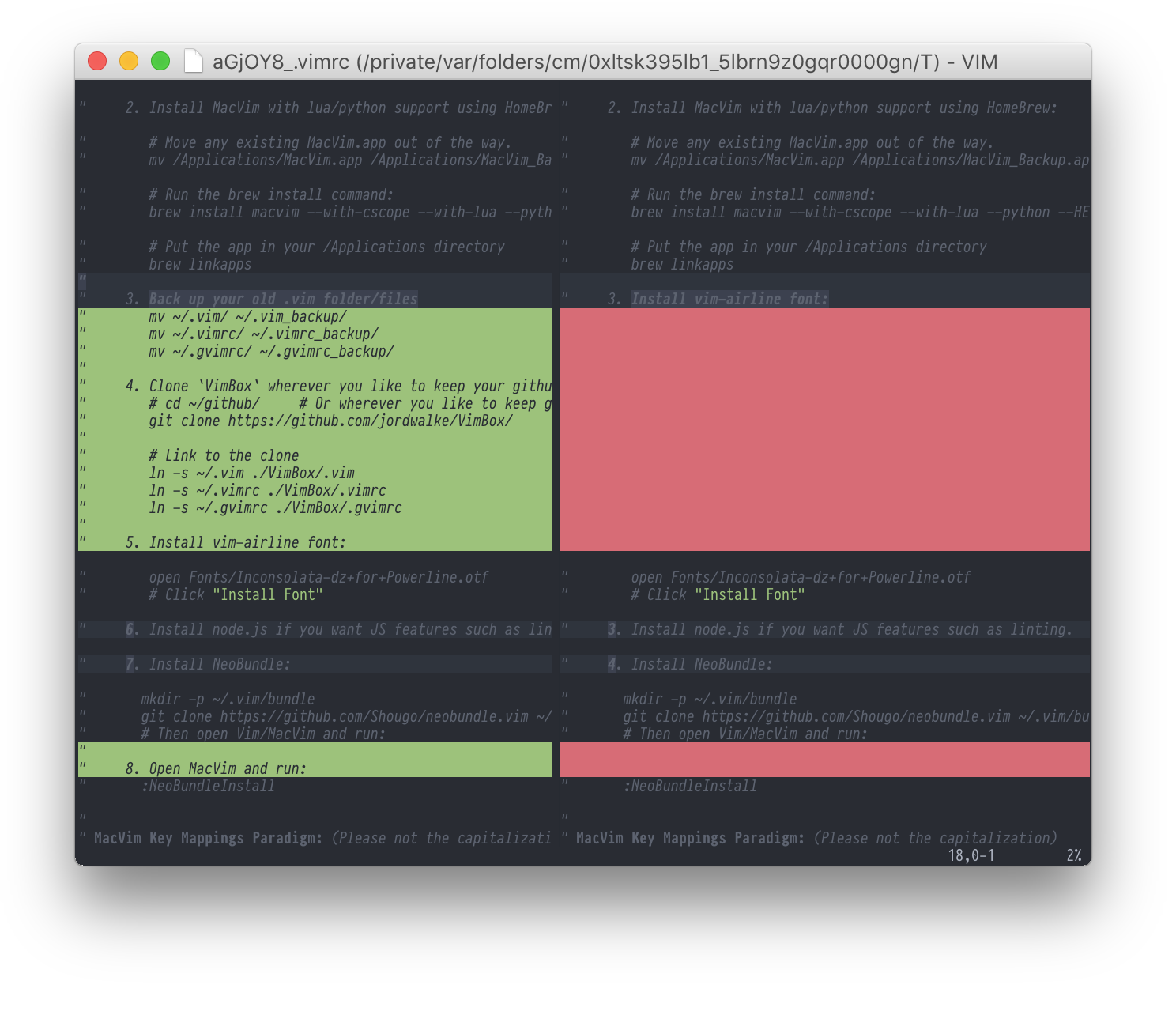This screenshot has height=1015, width=1176.
Task: Click 'brew linkapps' in left pane
Action: pyautogui.click(x=200, y=264)
